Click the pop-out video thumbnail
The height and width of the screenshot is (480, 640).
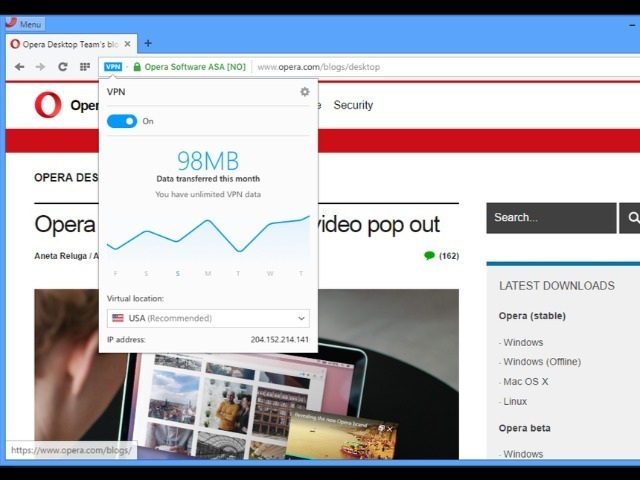[x=341, y=436]
